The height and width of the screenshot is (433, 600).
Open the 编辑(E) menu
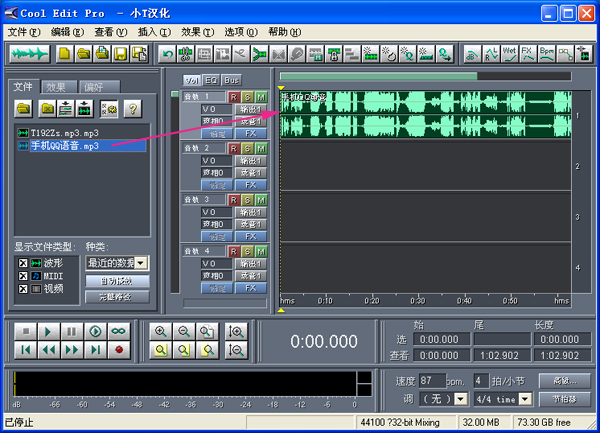coord(67,32)
